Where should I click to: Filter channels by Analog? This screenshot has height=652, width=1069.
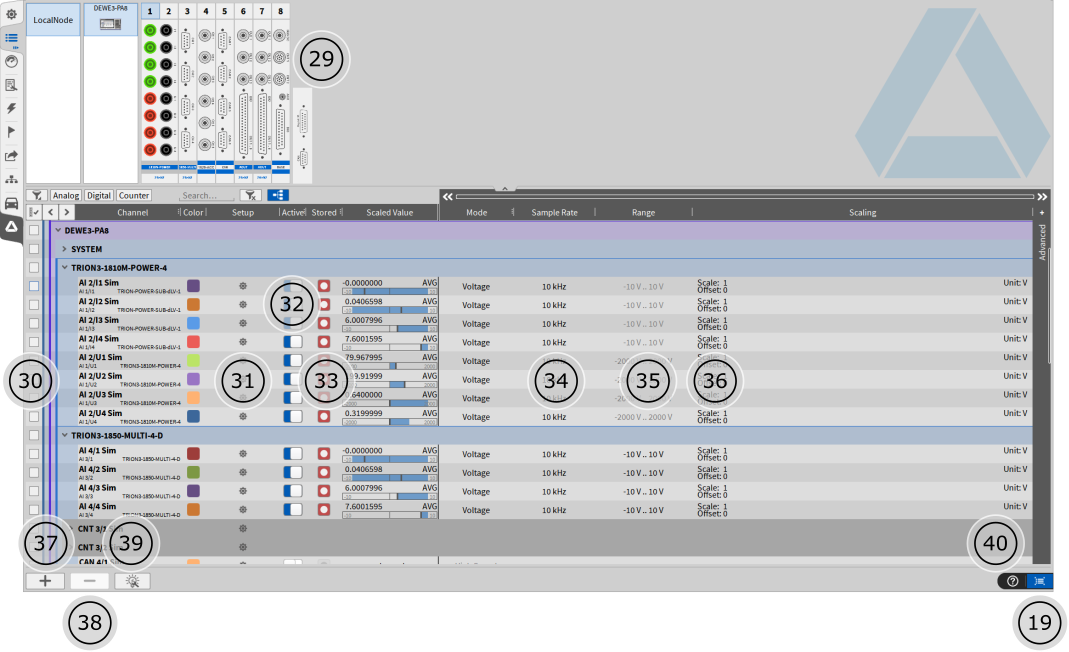[65, 195]
